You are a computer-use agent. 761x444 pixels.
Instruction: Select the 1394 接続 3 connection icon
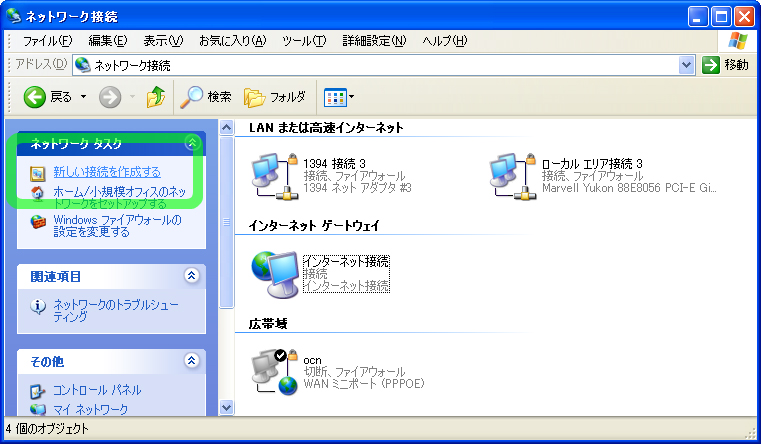275,176
